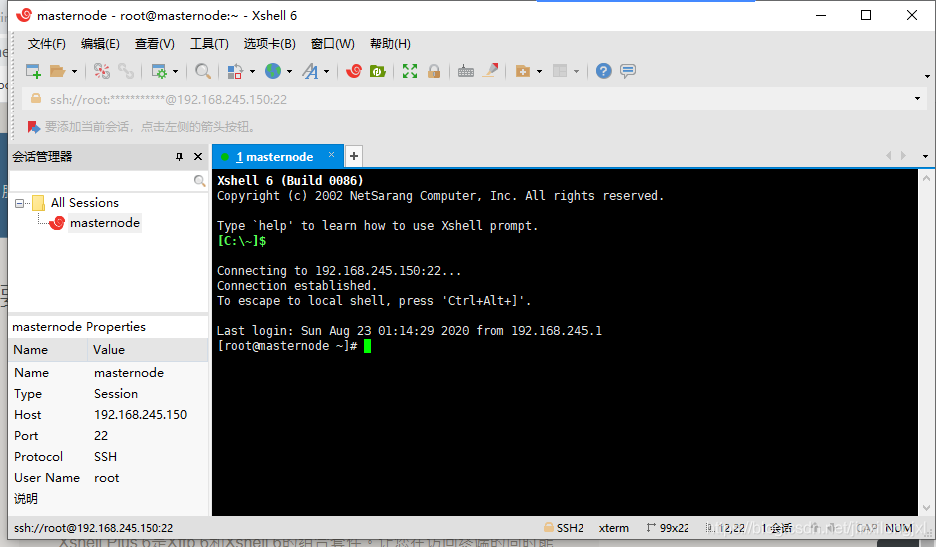
Task: Open the 工具(T) menu
Action: 209,44
